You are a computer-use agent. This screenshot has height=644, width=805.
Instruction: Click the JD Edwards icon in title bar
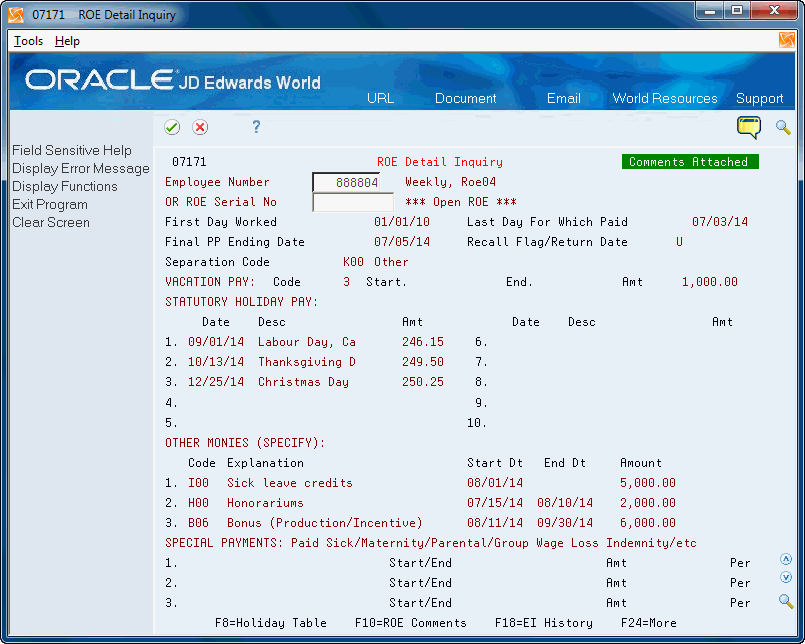[16, 14]
